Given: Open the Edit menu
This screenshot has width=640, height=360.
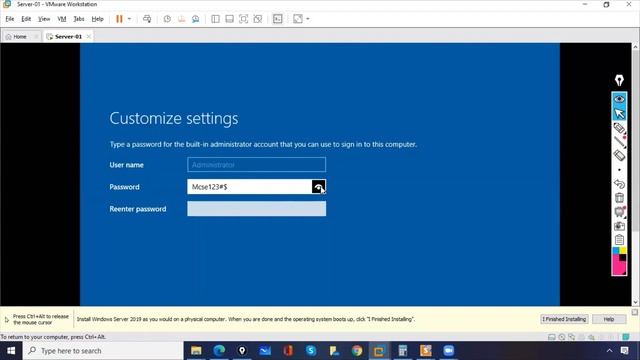Looking at the screenshot, I should tap(26, 19).
